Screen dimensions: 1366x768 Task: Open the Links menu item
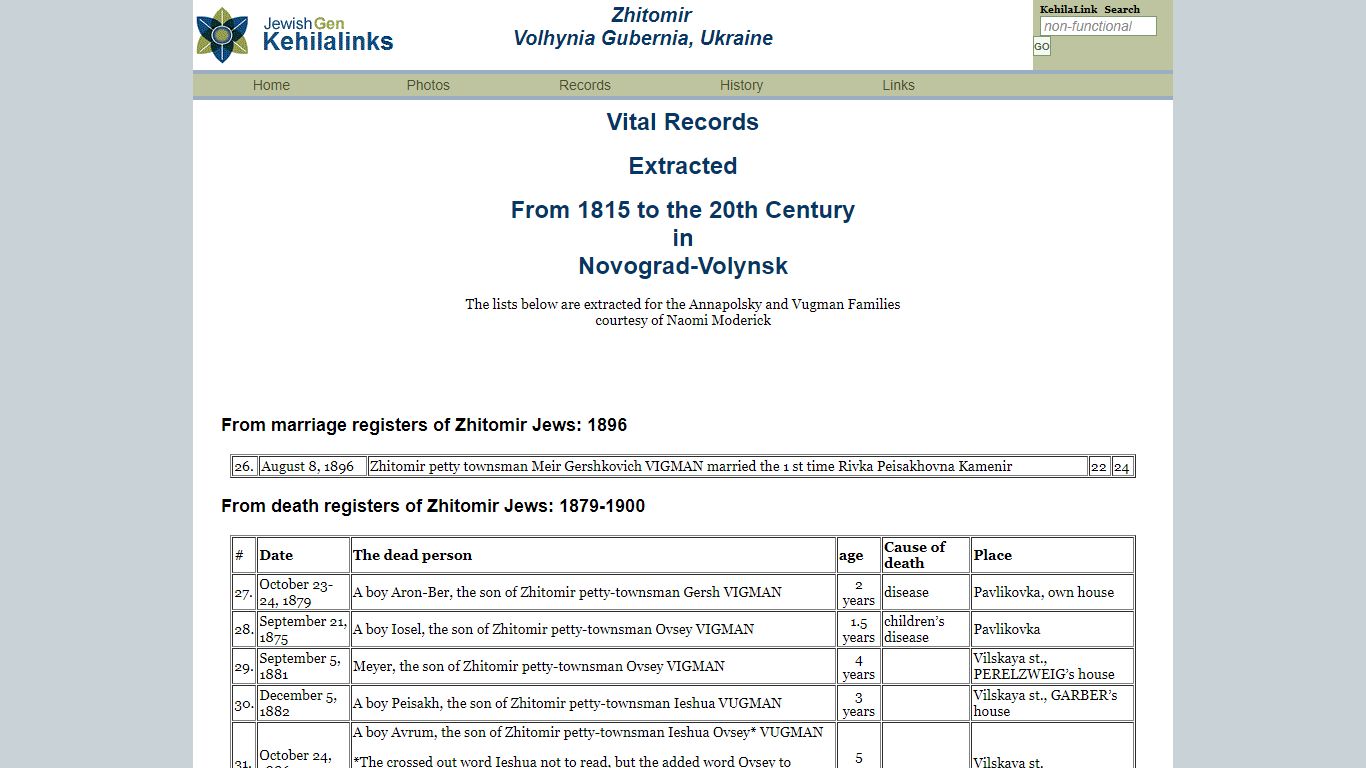click(898, 85)
